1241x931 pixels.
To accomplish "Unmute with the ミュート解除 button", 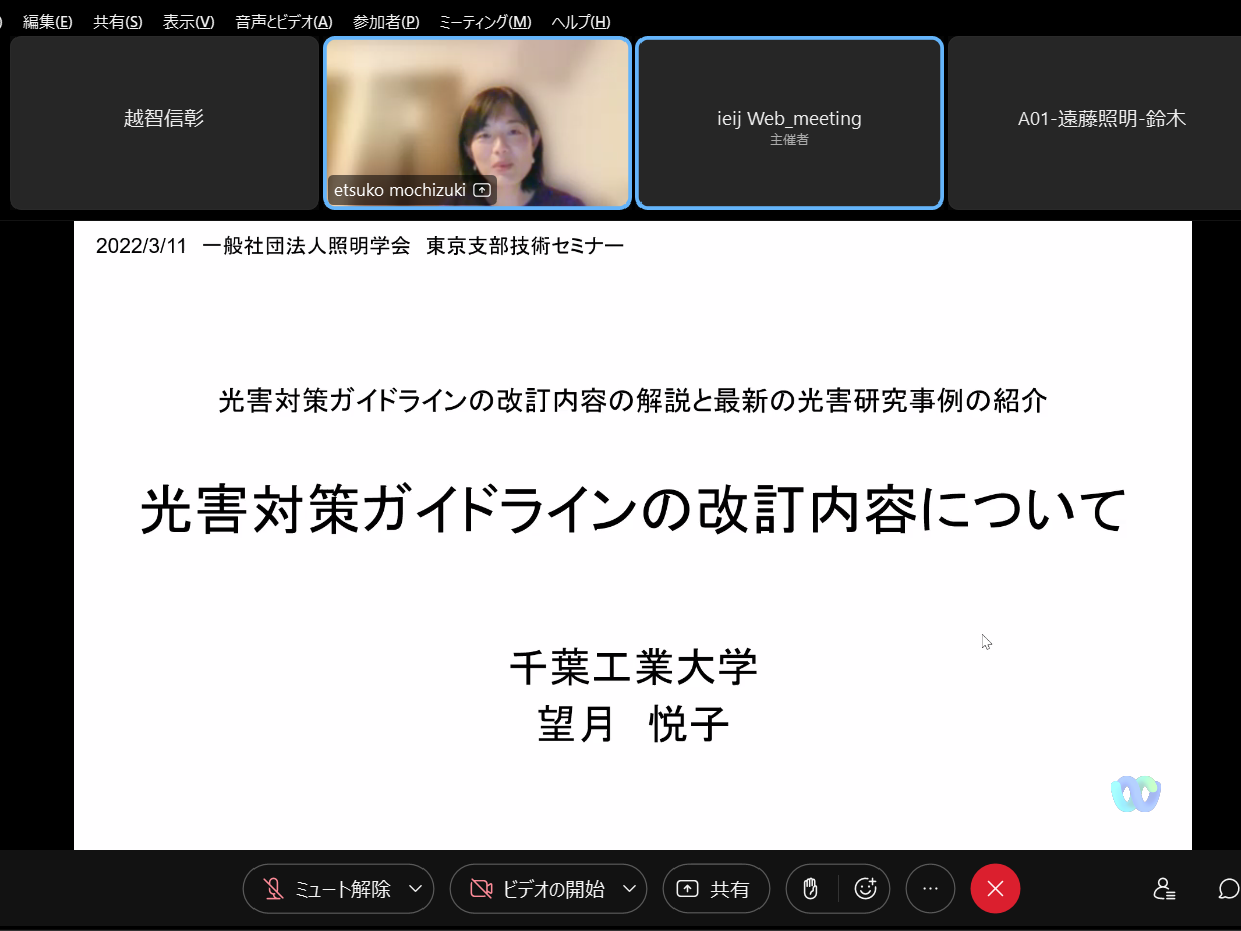I will click(x=327, y=889).
